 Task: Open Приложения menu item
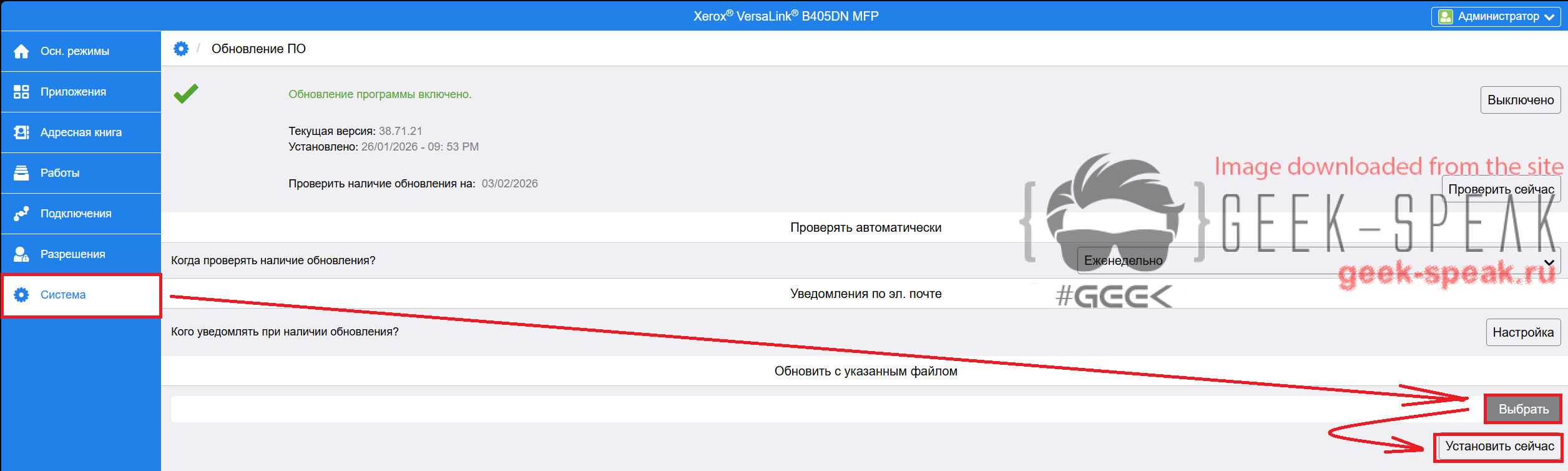click(73, 92)
